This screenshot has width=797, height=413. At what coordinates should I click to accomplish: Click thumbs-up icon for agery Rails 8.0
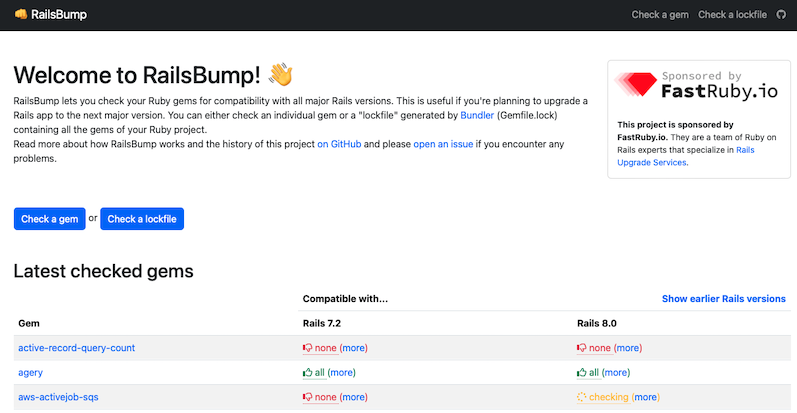coord(581,372)
